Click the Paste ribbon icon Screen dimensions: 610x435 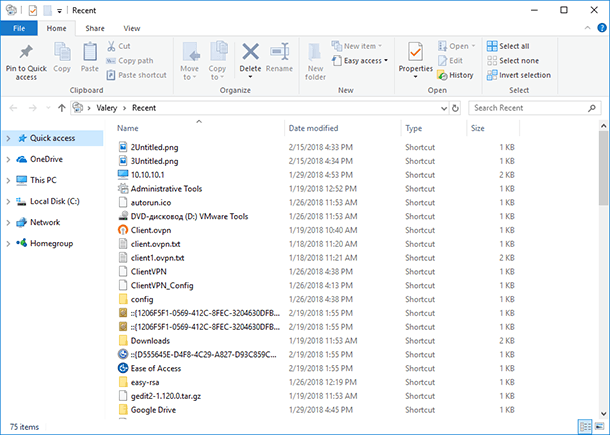pyautogui.click(x=90, y=52)
